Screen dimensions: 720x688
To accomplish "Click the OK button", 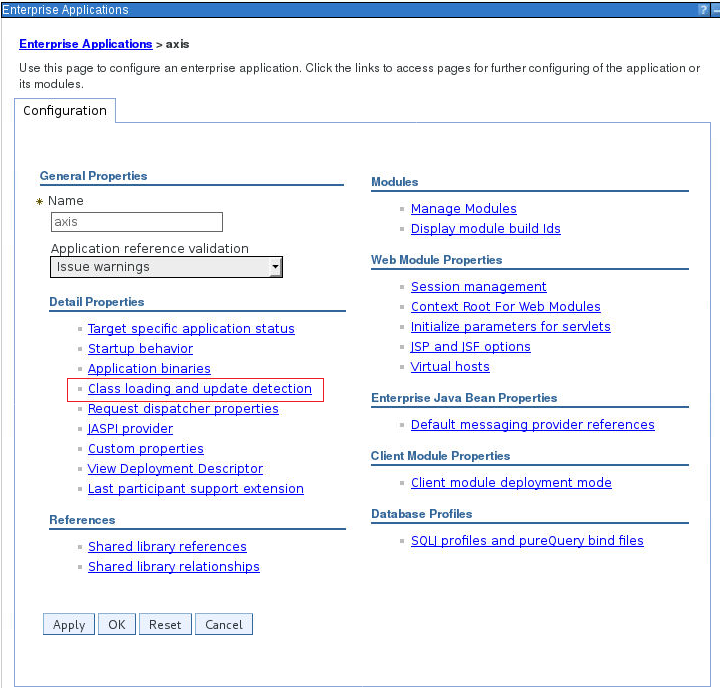I will coord(117,625).
